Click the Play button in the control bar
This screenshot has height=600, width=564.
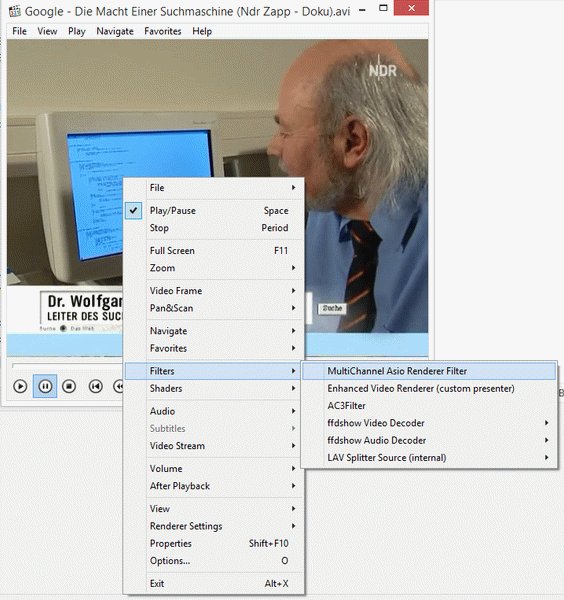tap(20, 386)
